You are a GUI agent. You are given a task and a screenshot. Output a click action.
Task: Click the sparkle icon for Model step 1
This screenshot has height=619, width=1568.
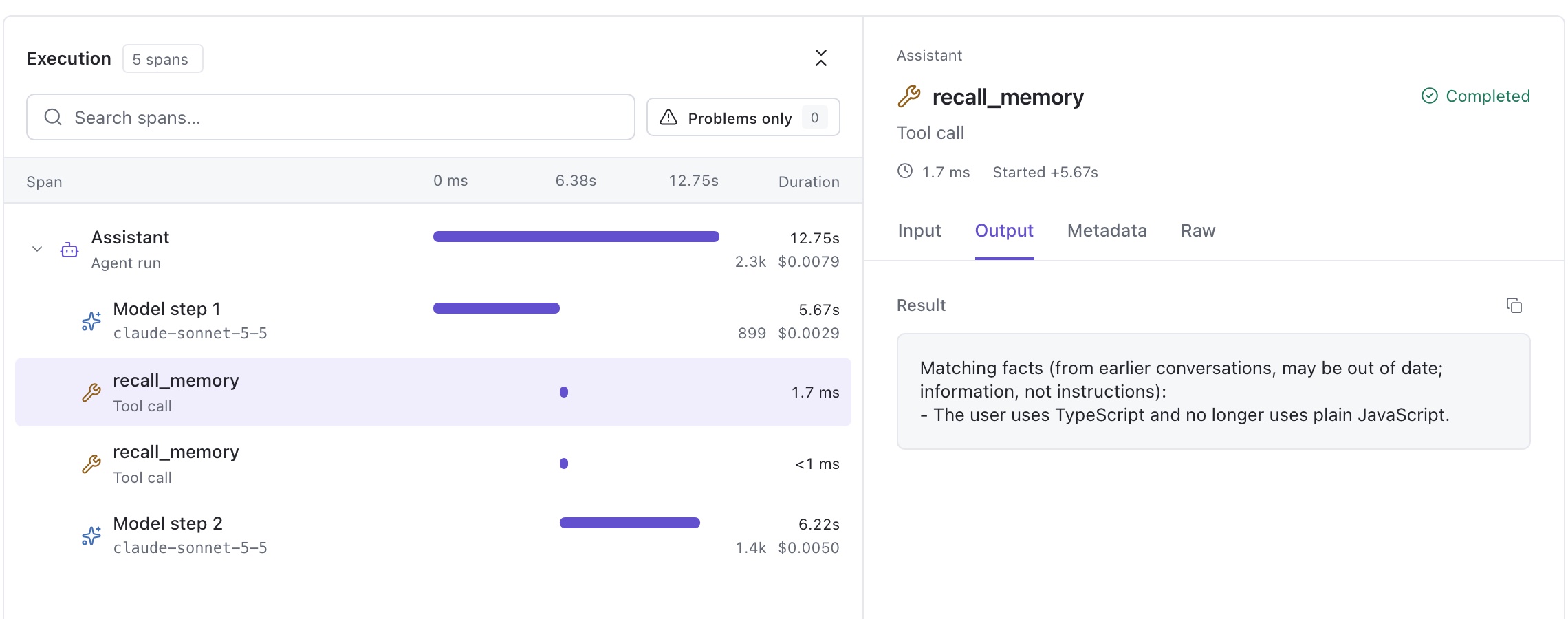tap(91, 321)
